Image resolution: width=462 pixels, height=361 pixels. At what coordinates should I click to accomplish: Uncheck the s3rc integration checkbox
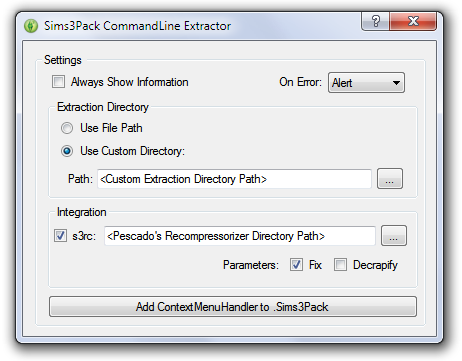coord(60,236)
